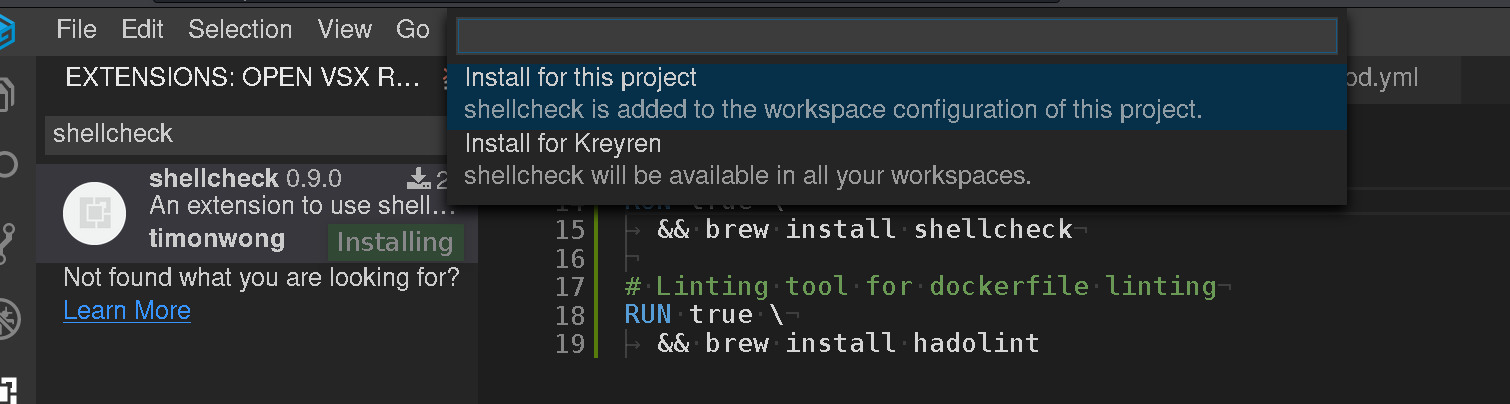
Task: Click the 'Not found what you are looking for?' text
Action: point(262,277)
